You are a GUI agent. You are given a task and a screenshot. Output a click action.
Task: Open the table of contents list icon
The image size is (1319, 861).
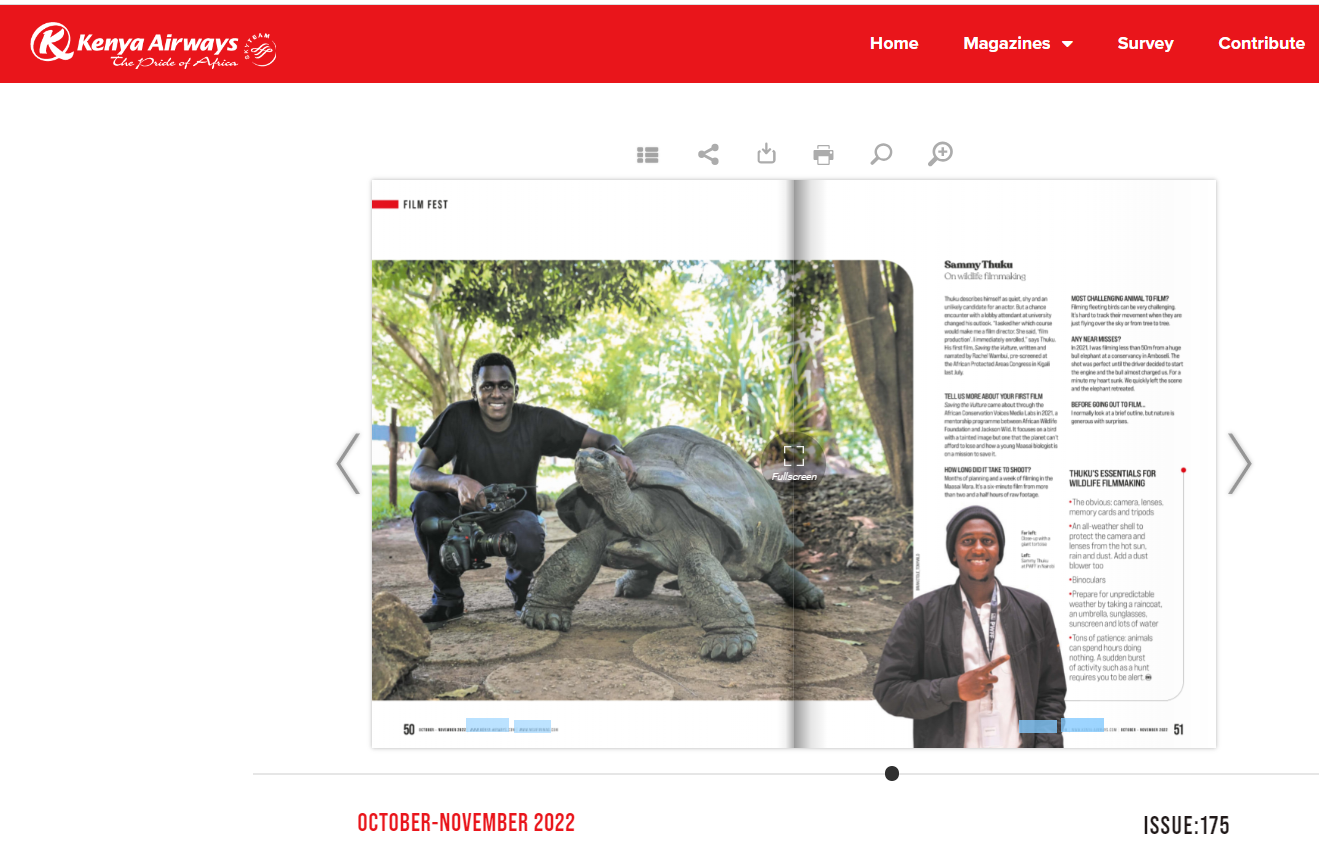(x=648, y=155)
